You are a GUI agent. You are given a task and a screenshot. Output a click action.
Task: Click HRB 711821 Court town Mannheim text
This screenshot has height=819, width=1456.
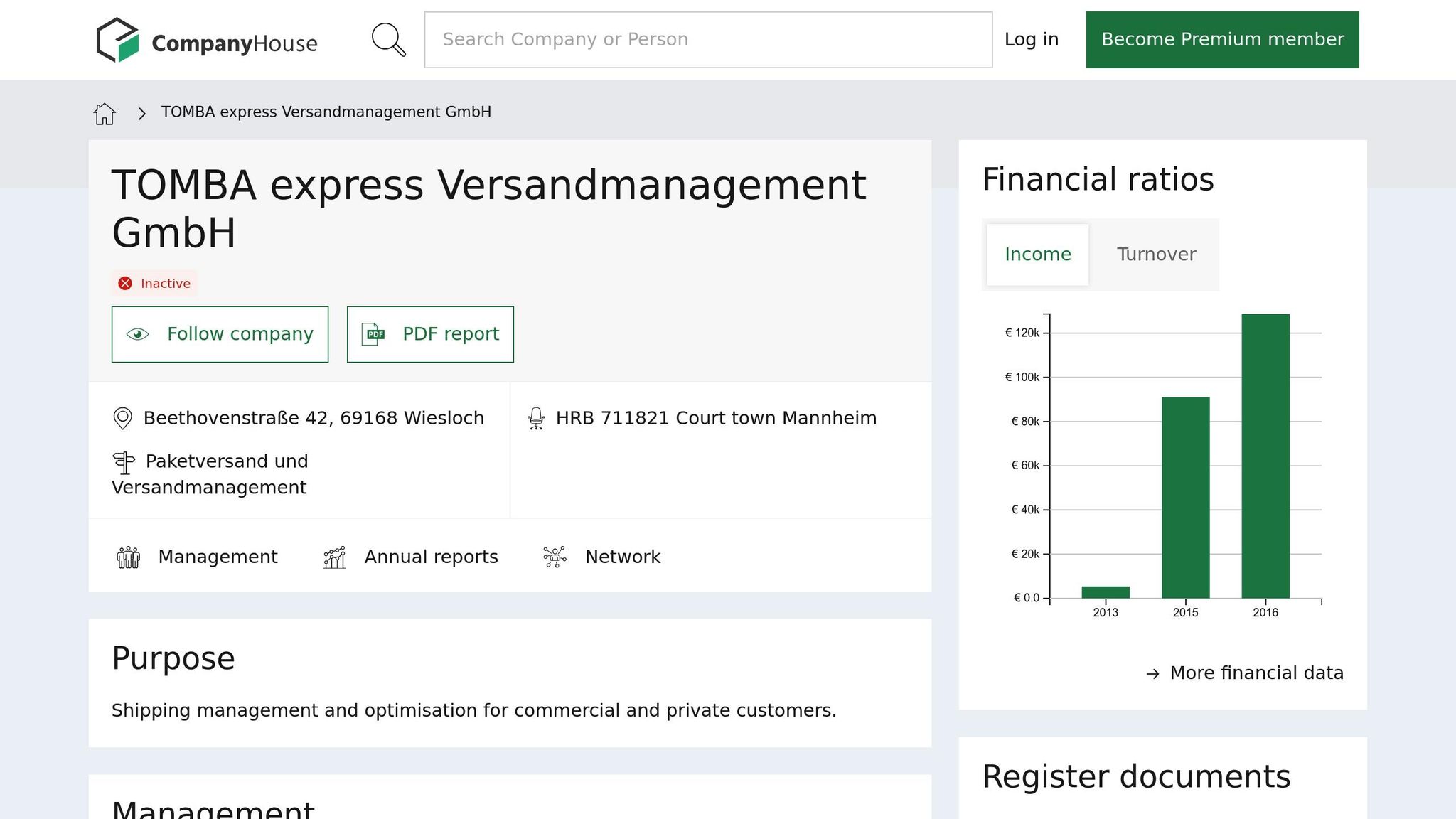click(x=716, y=418)
